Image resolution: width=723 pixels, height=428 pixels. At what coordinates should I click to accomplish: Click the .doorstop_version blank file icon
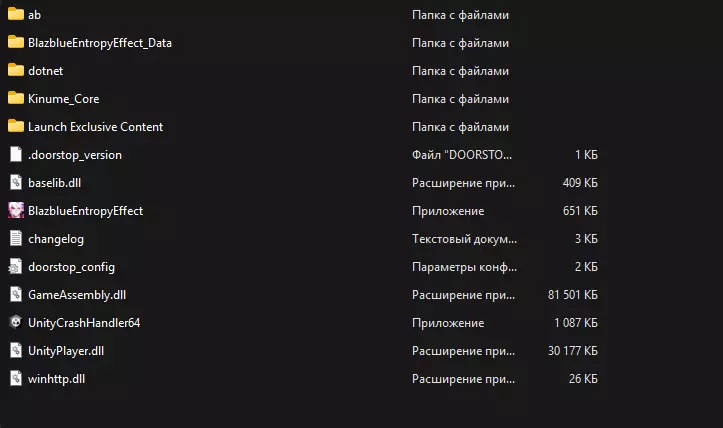[15, 155]
